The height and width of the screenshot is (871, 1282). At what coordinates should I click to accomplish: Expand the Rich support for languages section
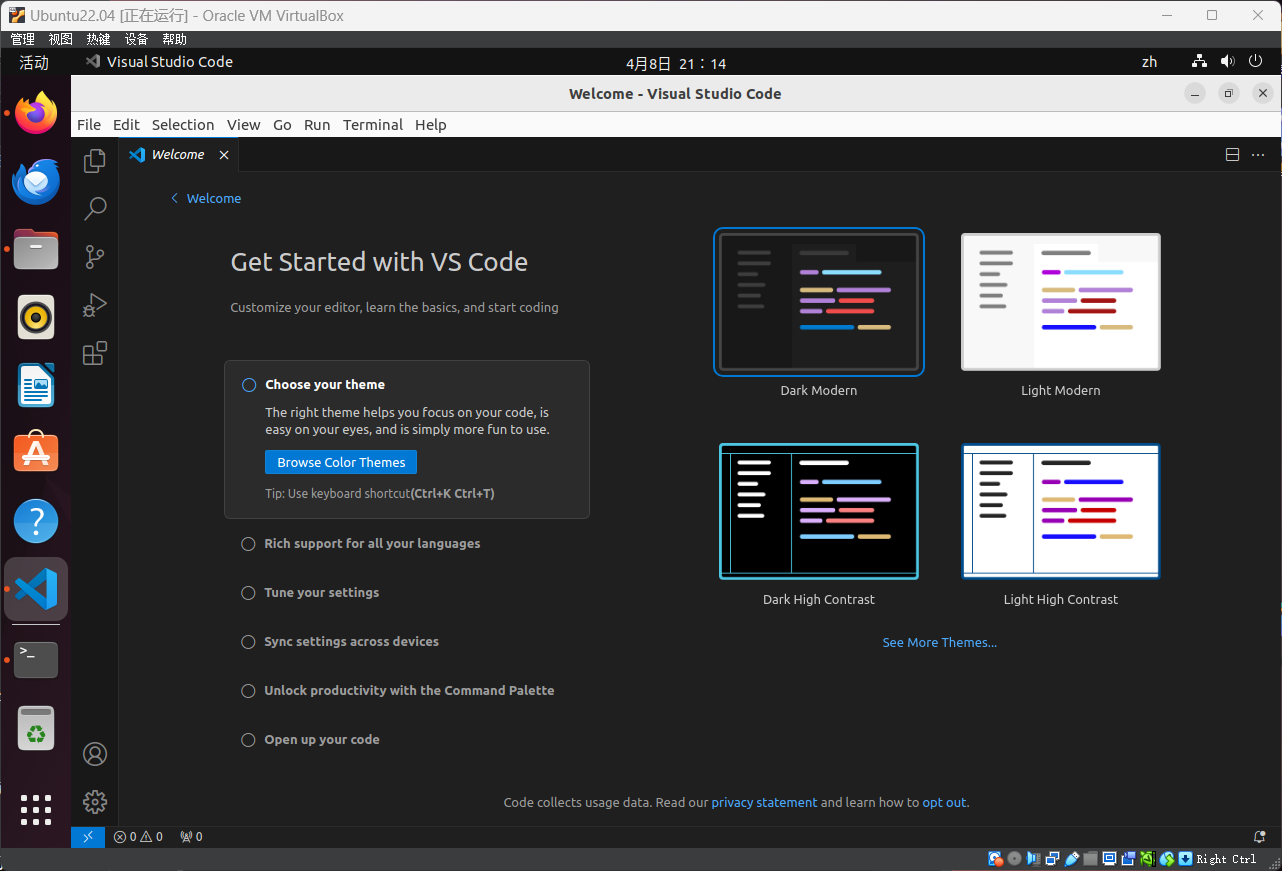click(x=248, y=543)
